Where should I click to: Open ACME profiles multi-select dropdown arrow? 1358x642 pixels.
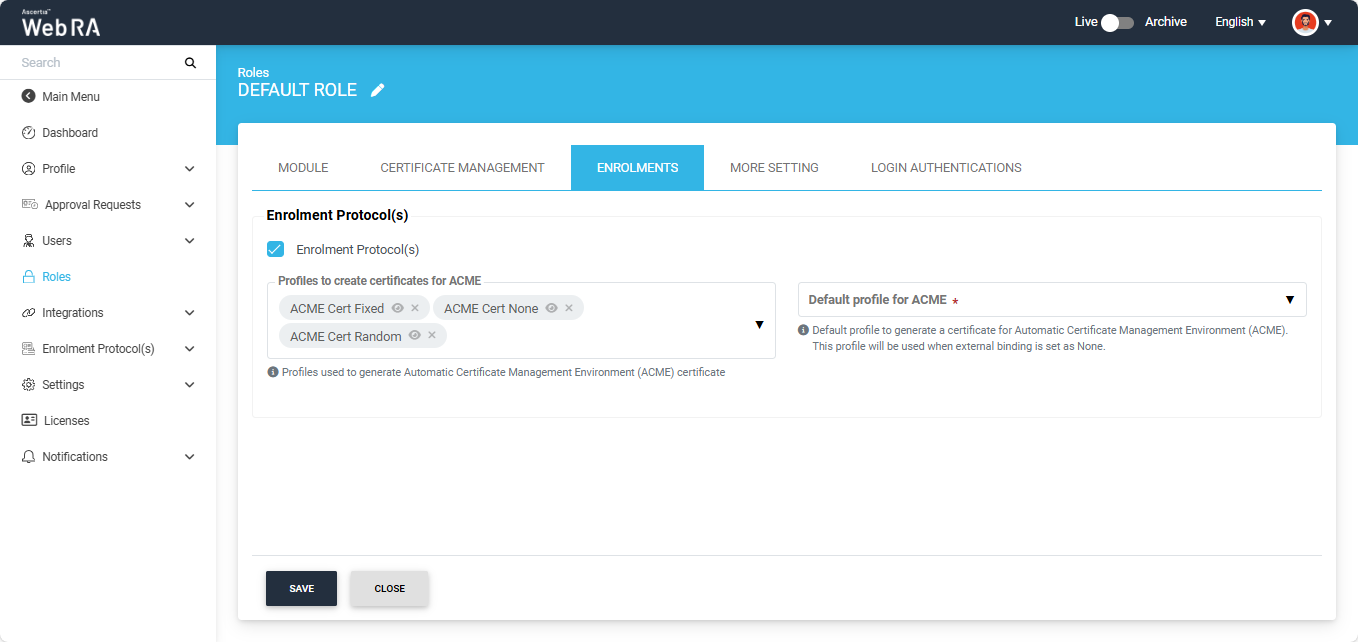coord(759,324)
